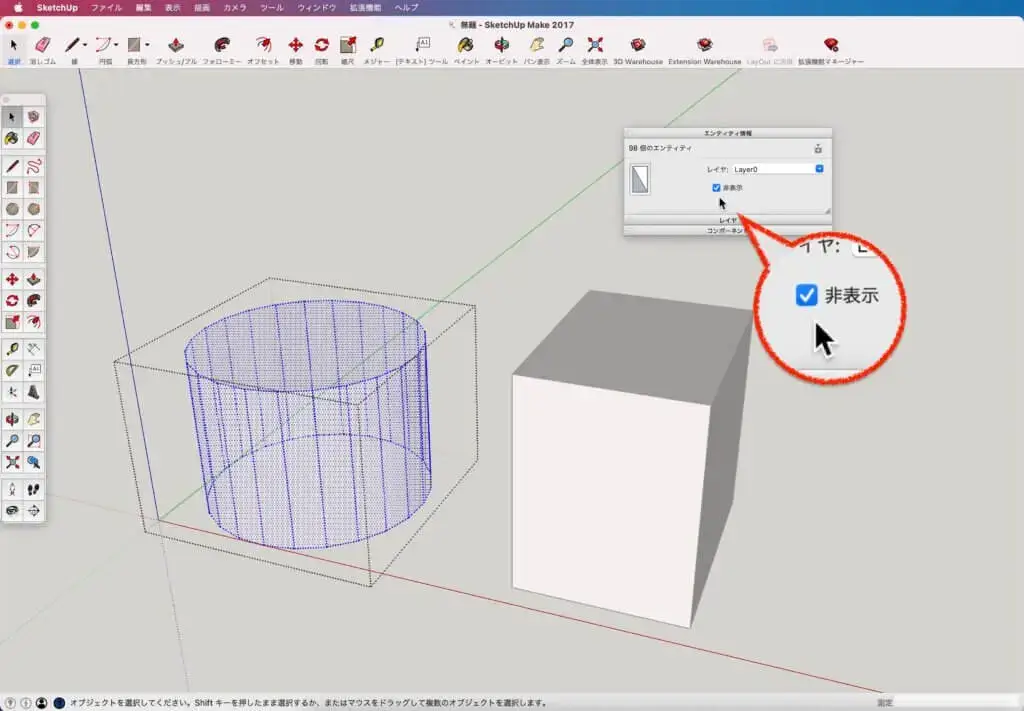
Task: Select the Pie tool in left palette
Action: 33,252
